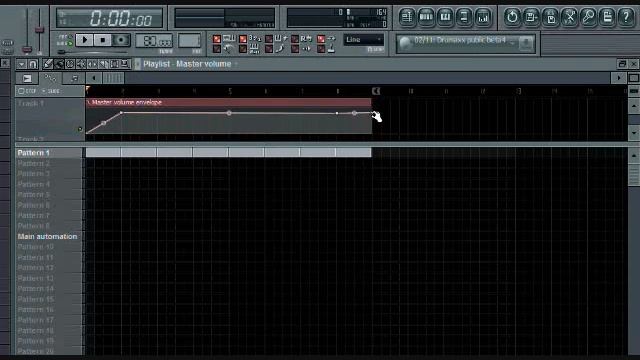Enable the Slide checkbox in playlist
This screenshot has width=640, height=360.
pos(44,91)
